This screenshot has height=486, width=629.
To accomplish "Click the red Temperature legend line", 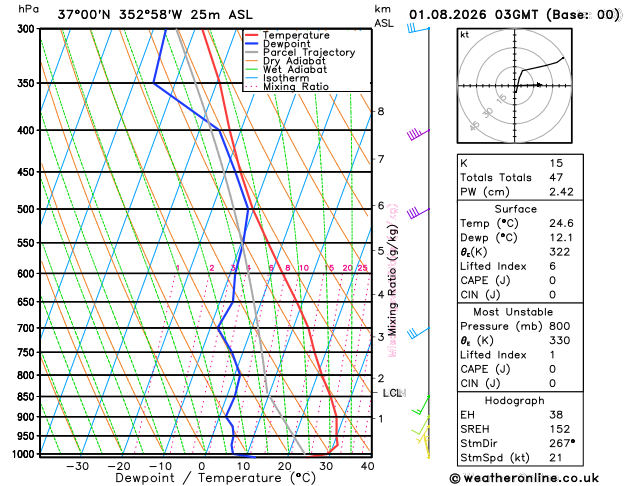I will [252, 35].
